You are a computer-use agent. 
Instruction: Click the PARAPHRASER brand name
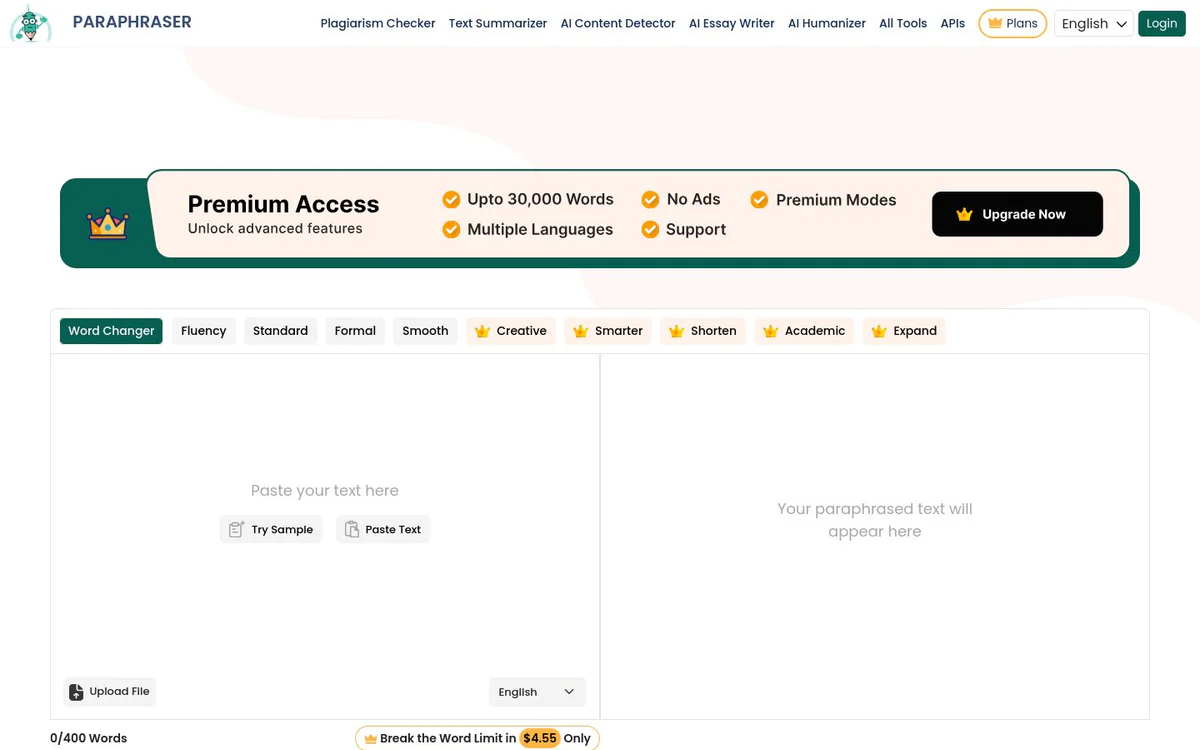coord(132,21)
